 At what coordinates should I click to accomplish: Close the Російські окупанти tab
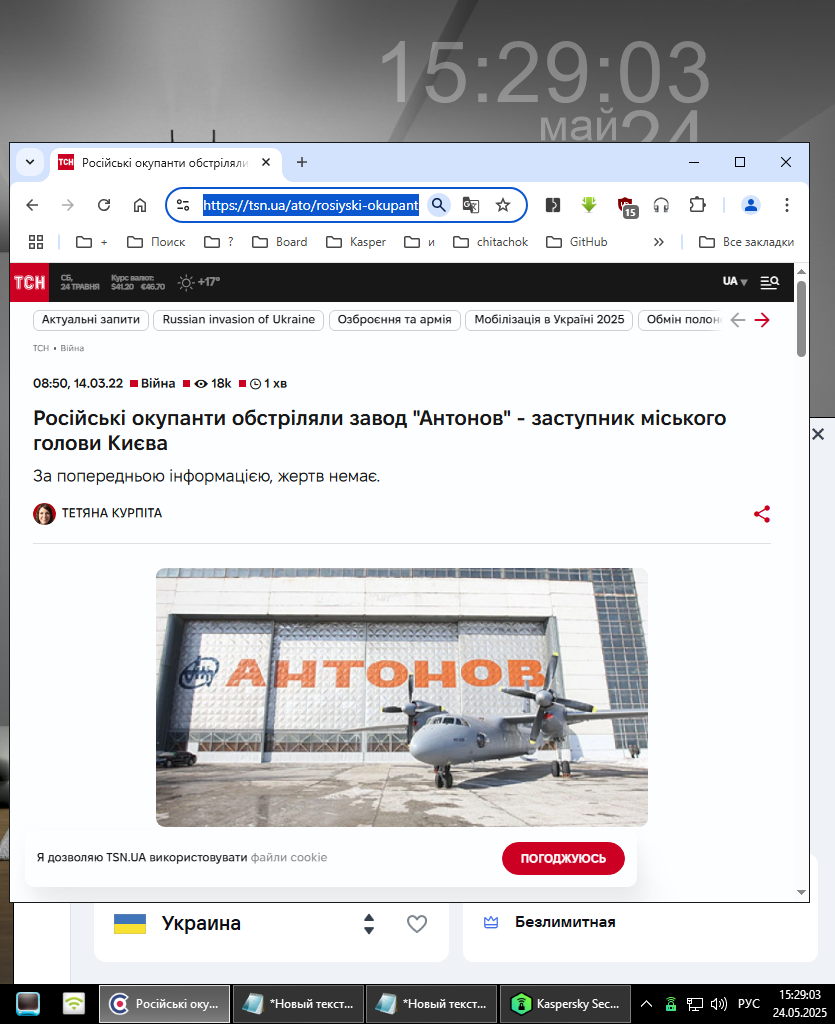[266, 162]
